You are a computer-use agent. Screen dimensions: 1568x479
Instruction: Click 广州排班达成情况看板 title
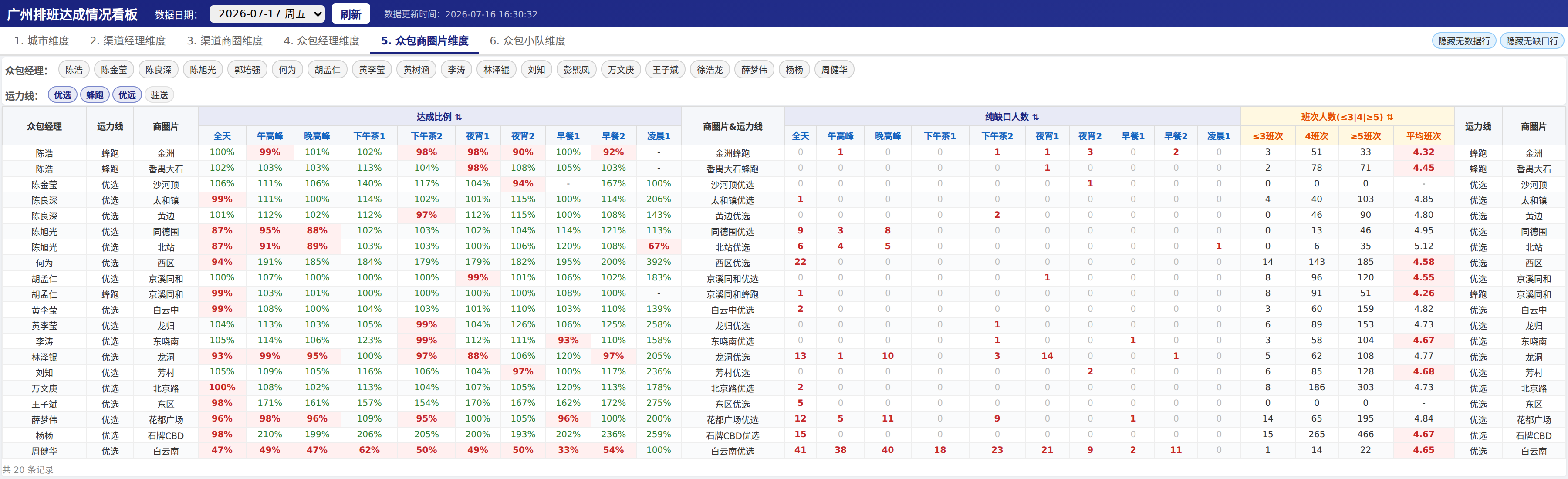72,14
